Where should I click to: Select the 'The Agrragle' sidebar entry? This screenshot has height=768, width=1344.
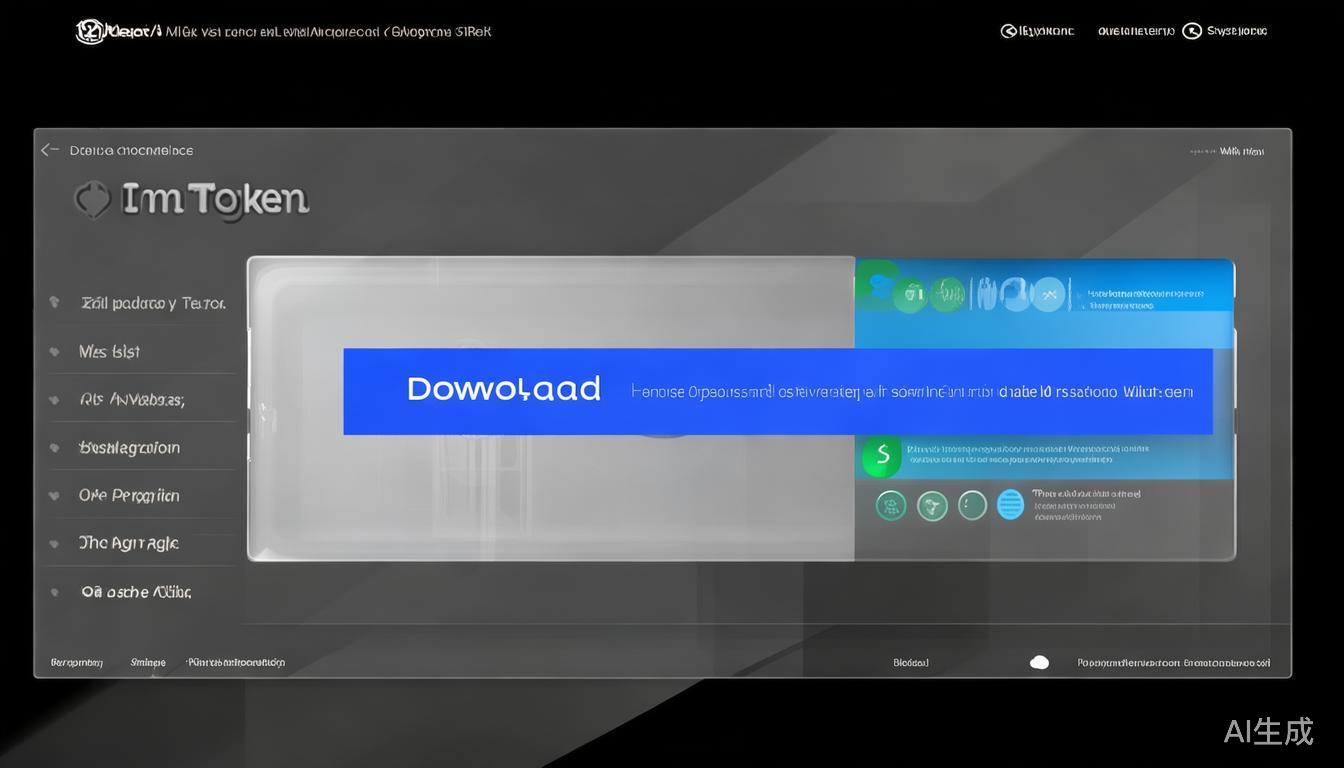[x=128, y=544]
